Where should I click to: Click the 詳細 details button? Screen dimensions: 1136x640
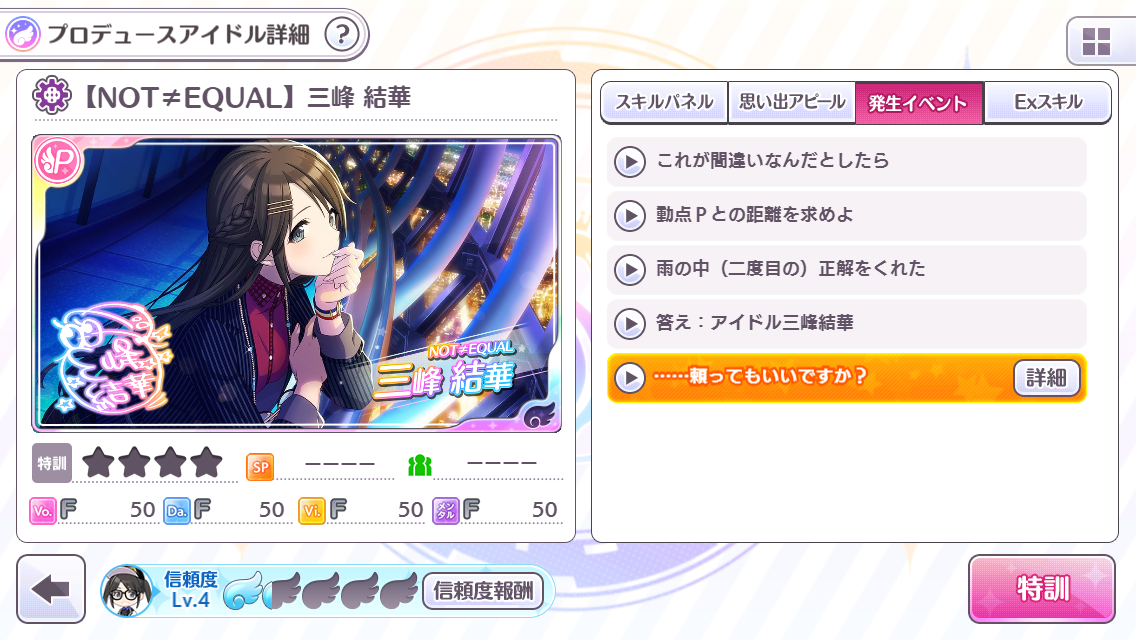[x=1046, y=378]
